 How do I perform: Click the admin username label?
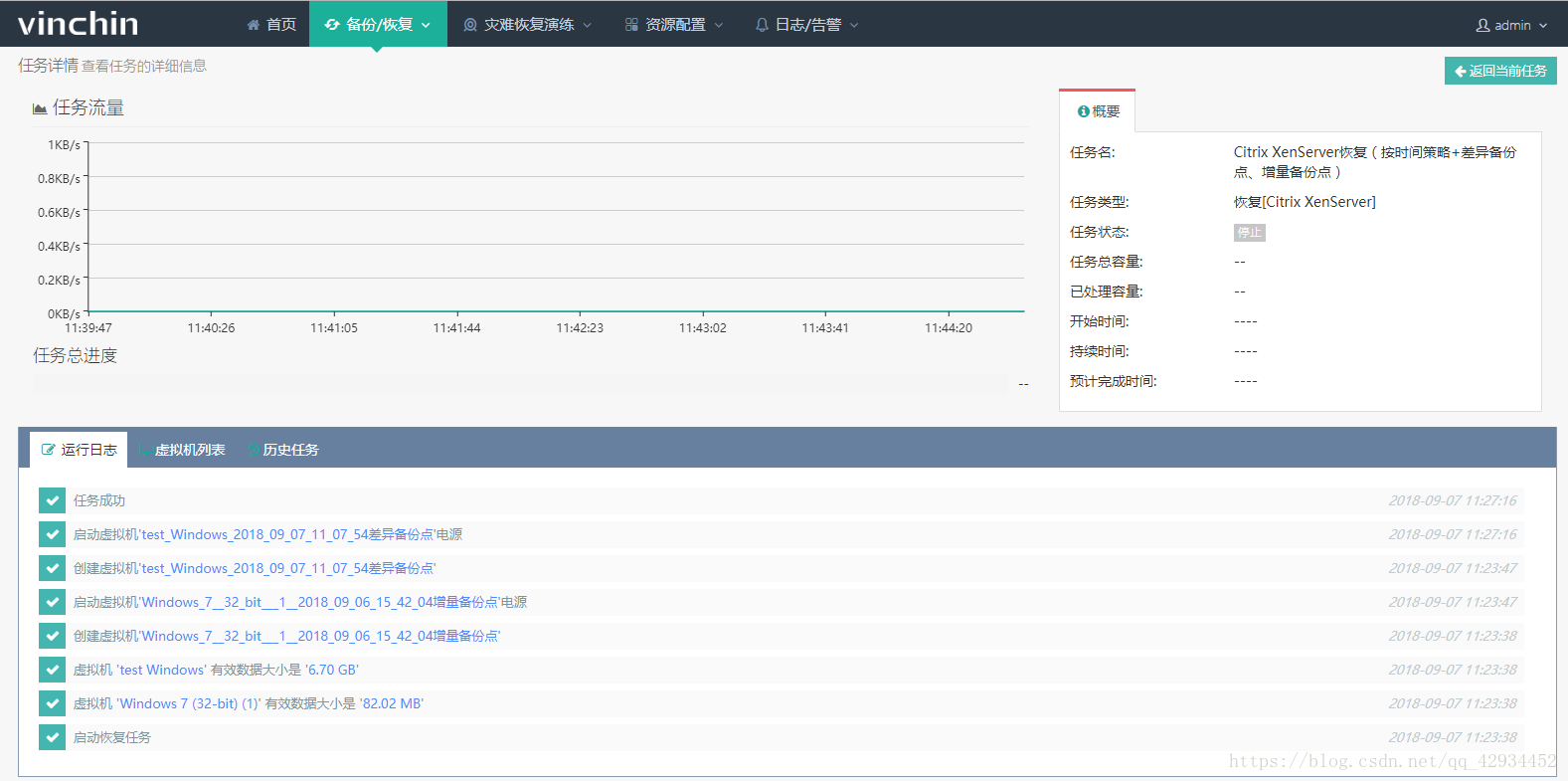1512,25
